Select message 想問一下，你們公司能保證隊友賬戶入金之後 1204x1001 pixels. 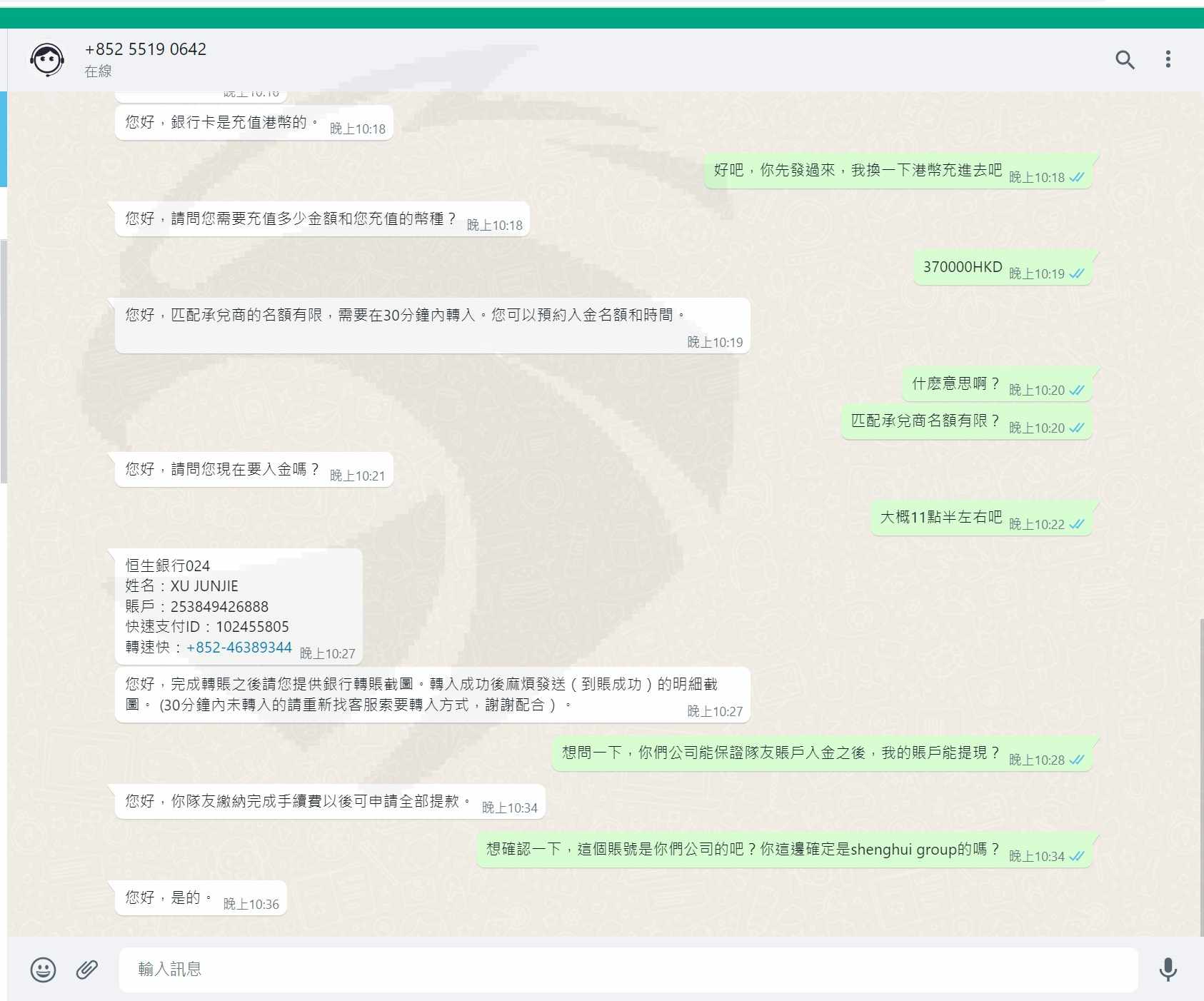tap(822, 754)
